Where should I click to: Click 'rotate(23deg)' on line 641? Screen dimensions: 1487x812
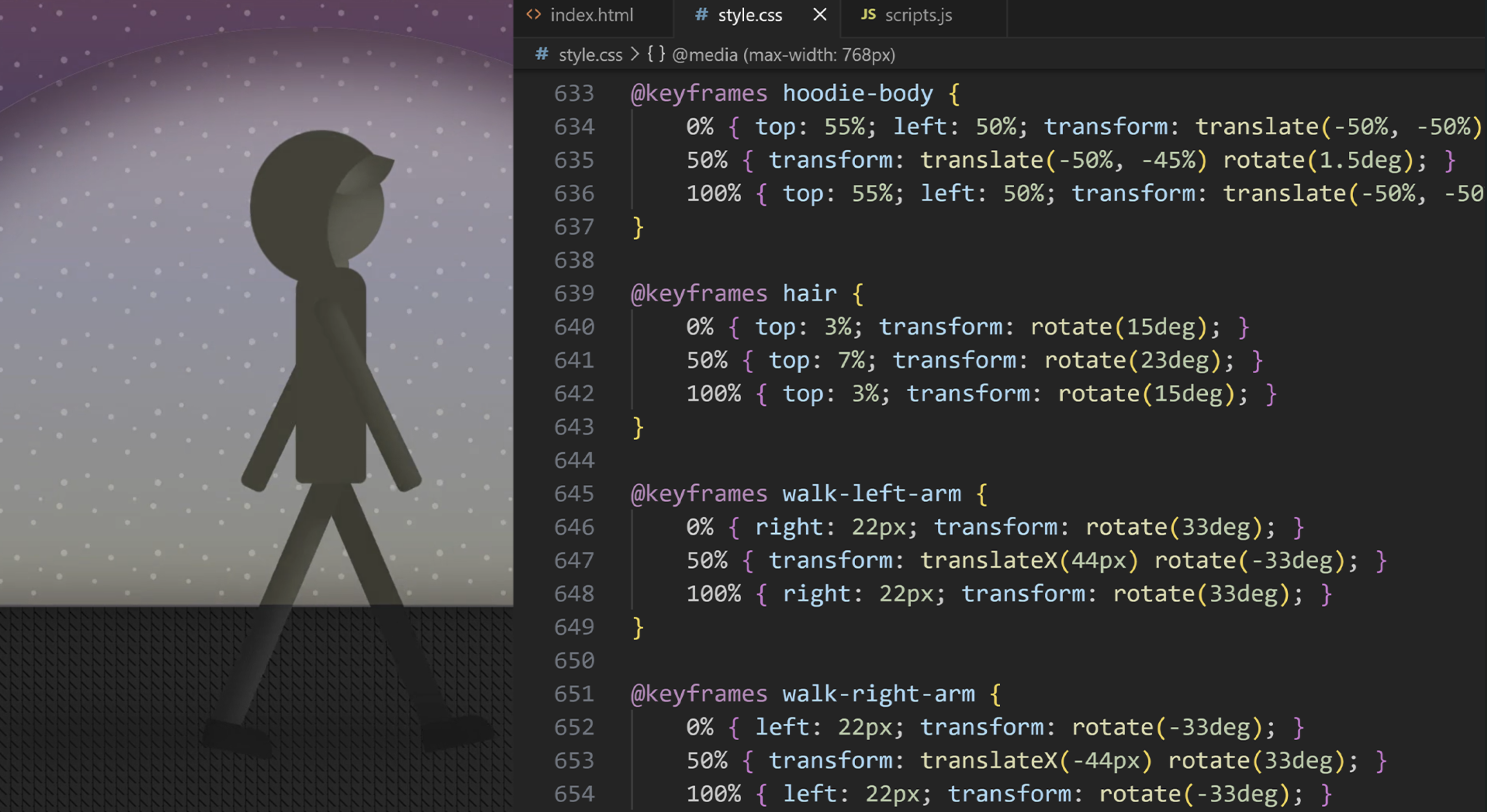[x=1132, y=361]
